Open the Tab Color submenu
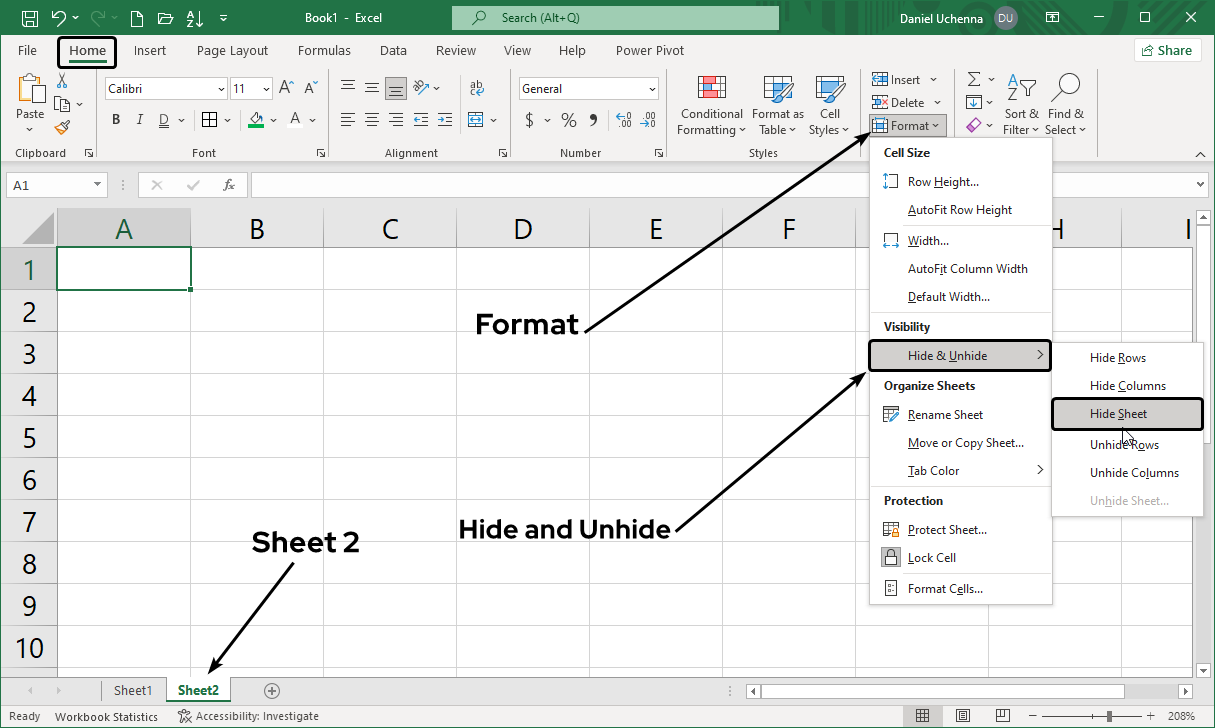Viewport: 1215px width, 728px height. (x=934, y=470)
